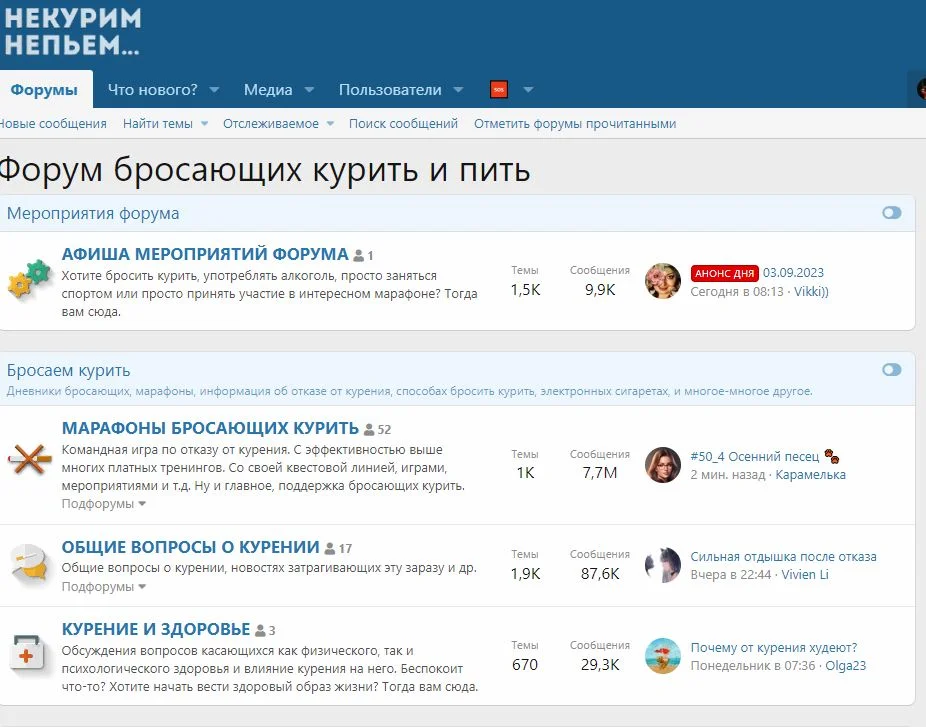Open the red SOS icon in navigation
This screenshot has width=926, height=727.
498,90
